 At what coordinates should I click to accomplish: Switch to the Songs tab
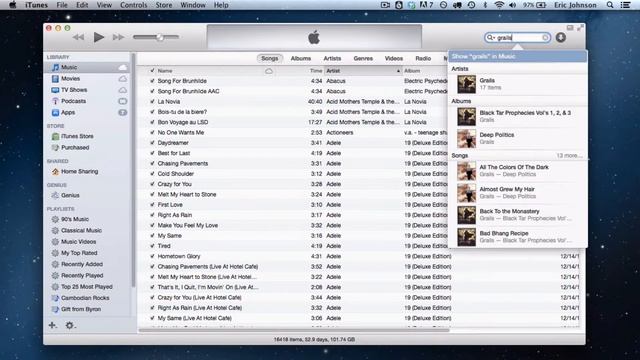tap(269, 58)
